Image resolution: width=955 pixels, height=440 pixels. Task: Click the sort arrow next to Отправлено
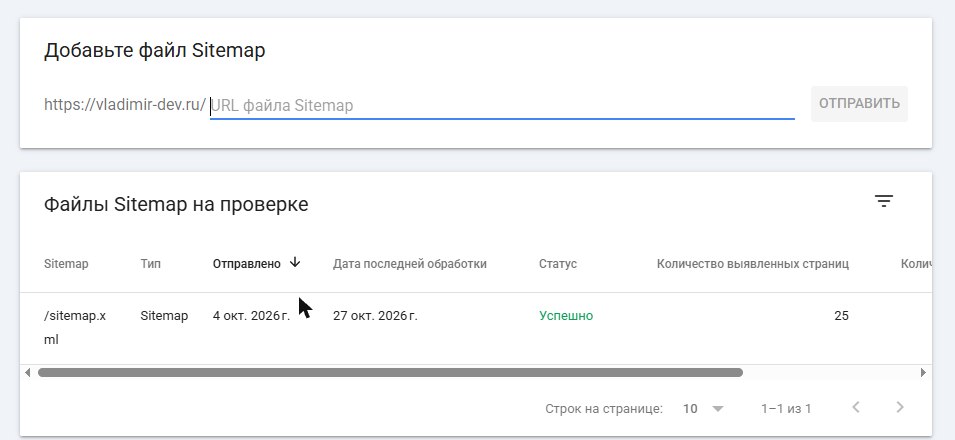[x=295, y=263]
